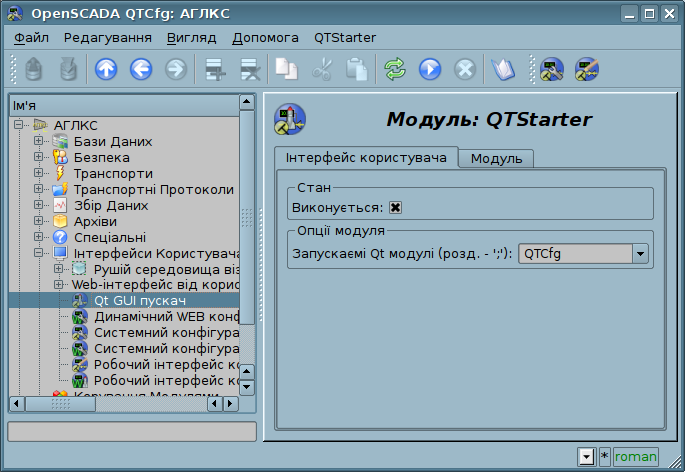Click the tree horizontal scrollbar left arrow
Image resolution: width=685 pixels, height=472 pixels.
(x=17, y=403)
